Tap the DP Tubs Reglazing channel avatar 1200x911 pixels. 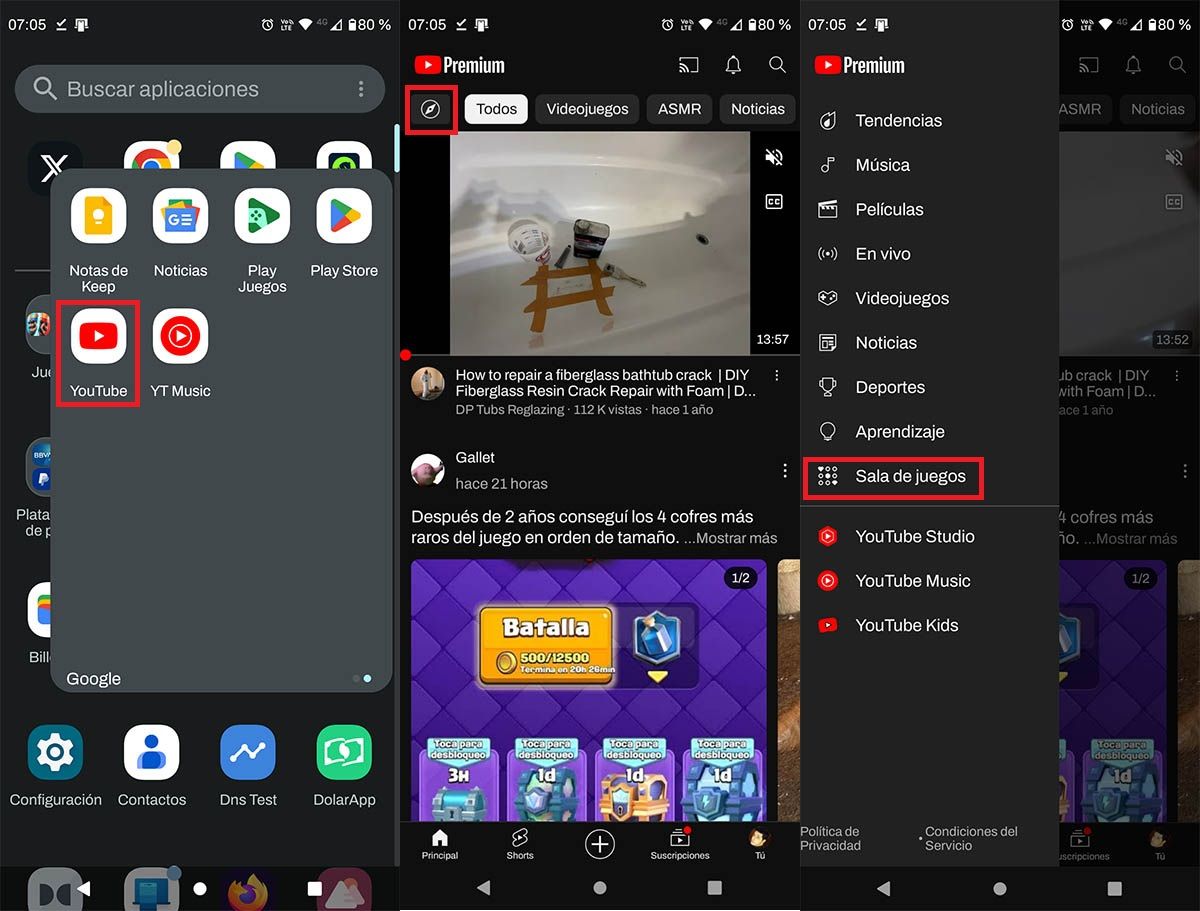pyautogui.click(x=428, y=384)
